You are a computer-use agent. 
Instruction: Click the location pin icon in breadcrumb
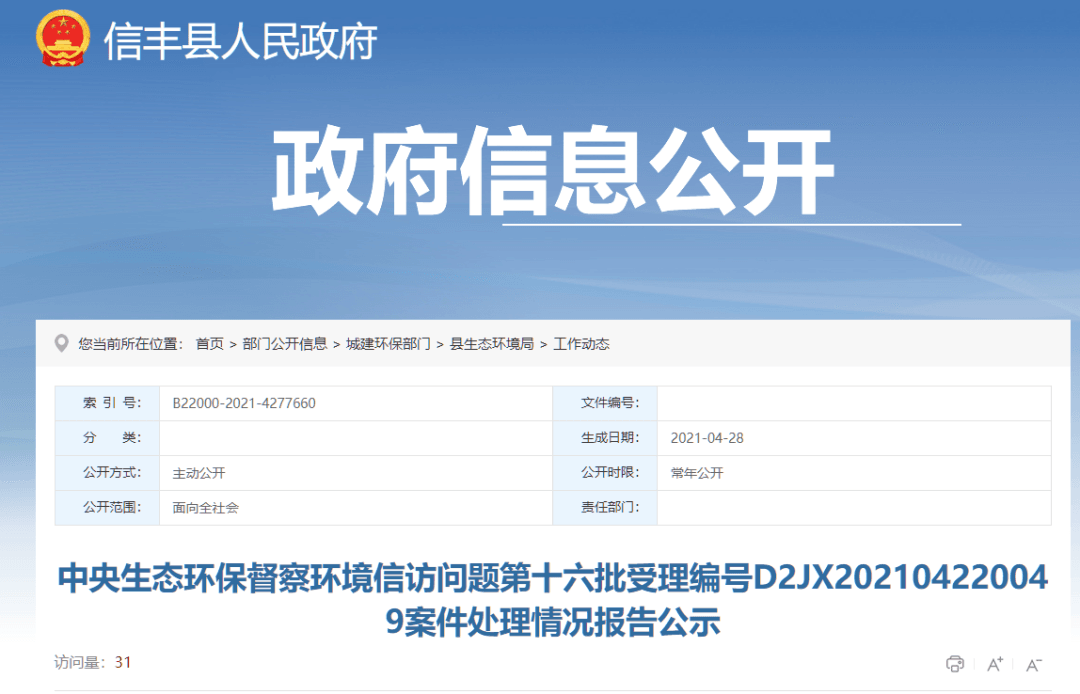pos(63,344)
